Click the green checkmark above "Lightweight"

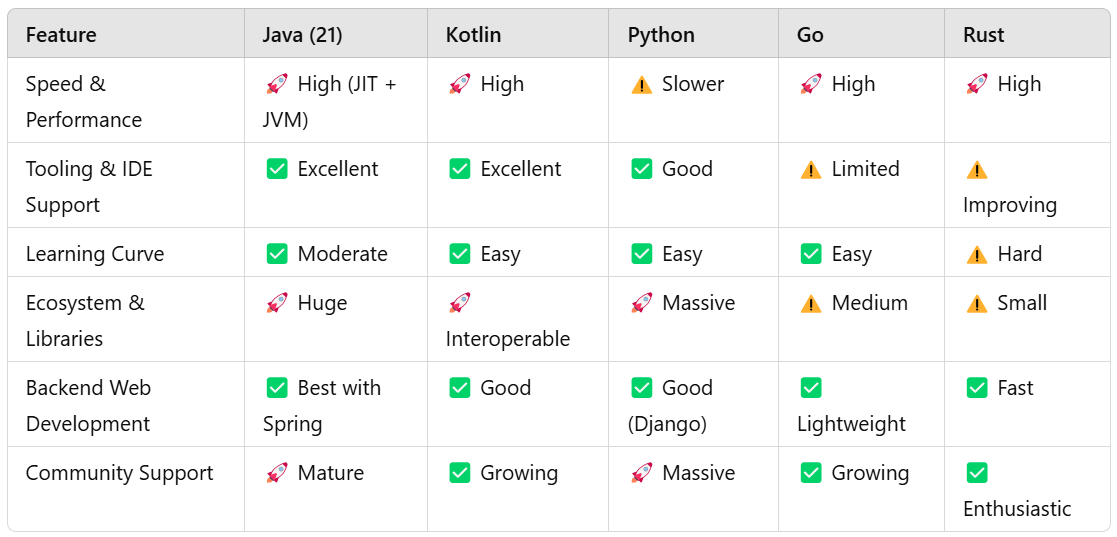coord(811,388)
